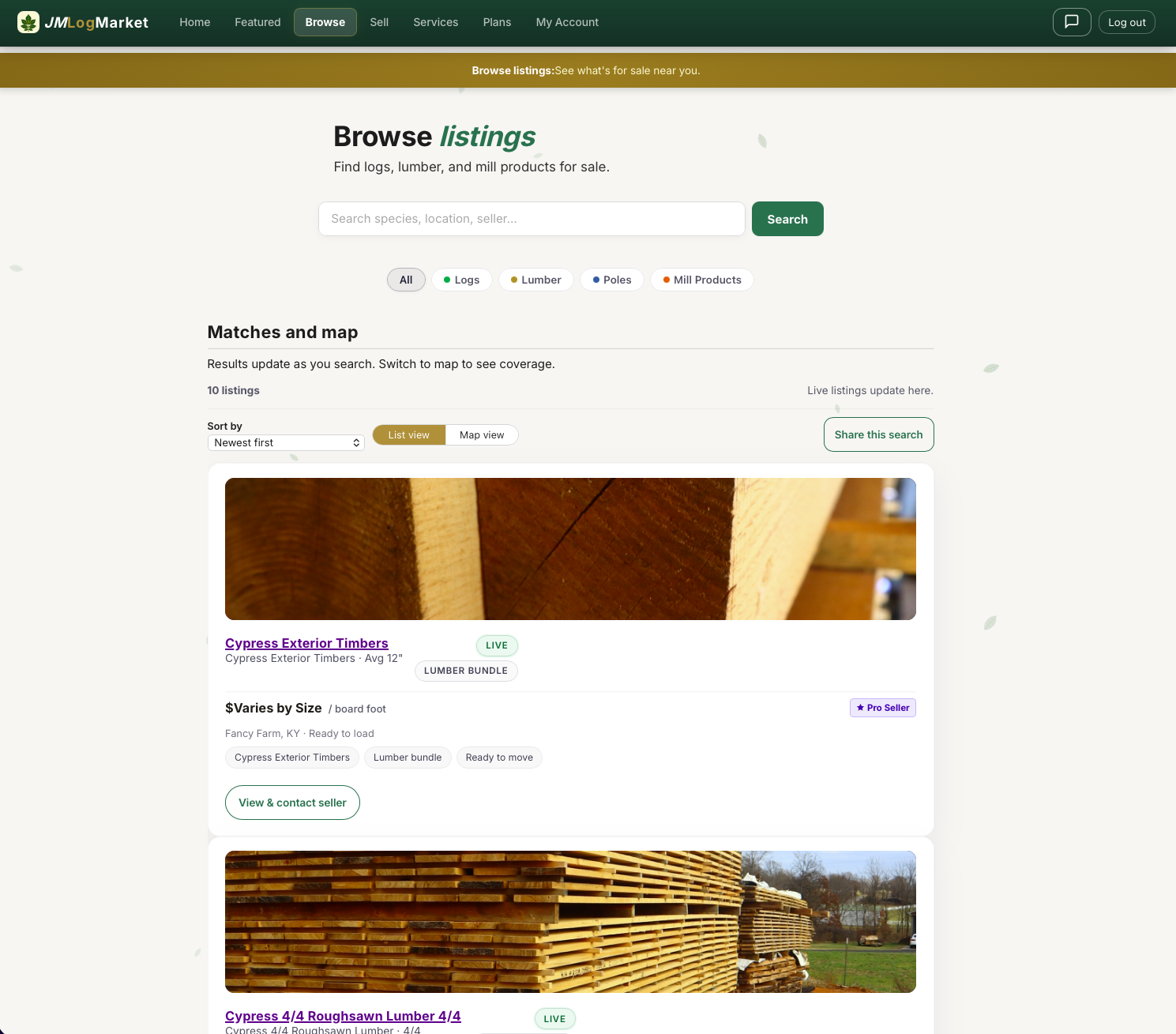The height and width of the screenshot is (1034, 1176).
Task: Switch to Map view
Action: (481, 434)
